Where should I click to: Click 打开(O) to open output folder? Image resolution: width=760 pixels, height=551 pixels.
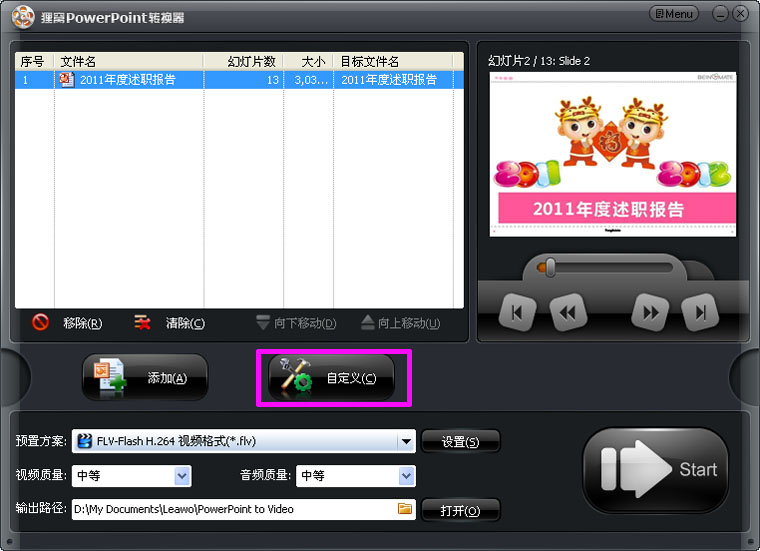pos(460,510)
